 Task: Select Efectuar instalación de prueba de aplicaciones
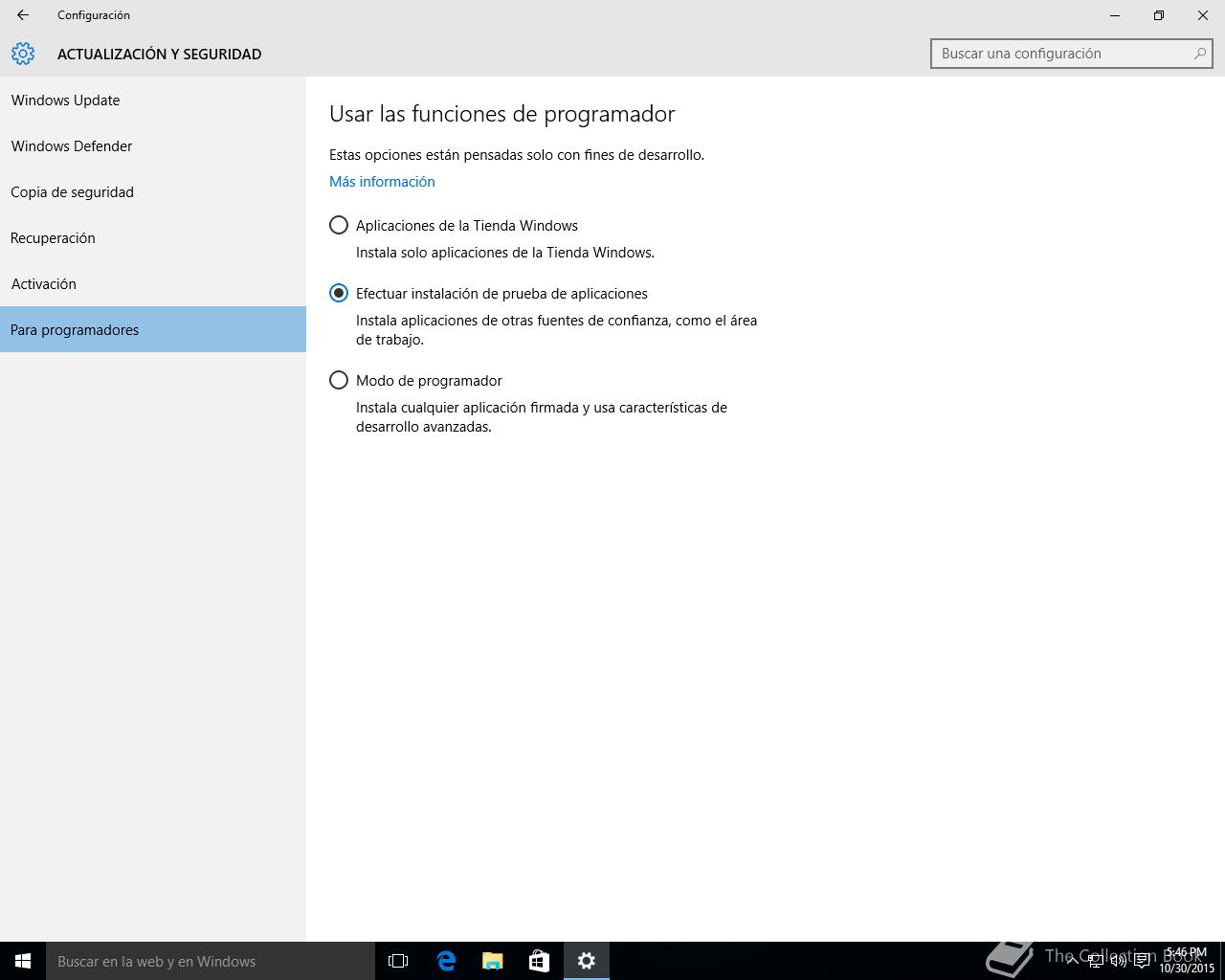pos(488,294)
